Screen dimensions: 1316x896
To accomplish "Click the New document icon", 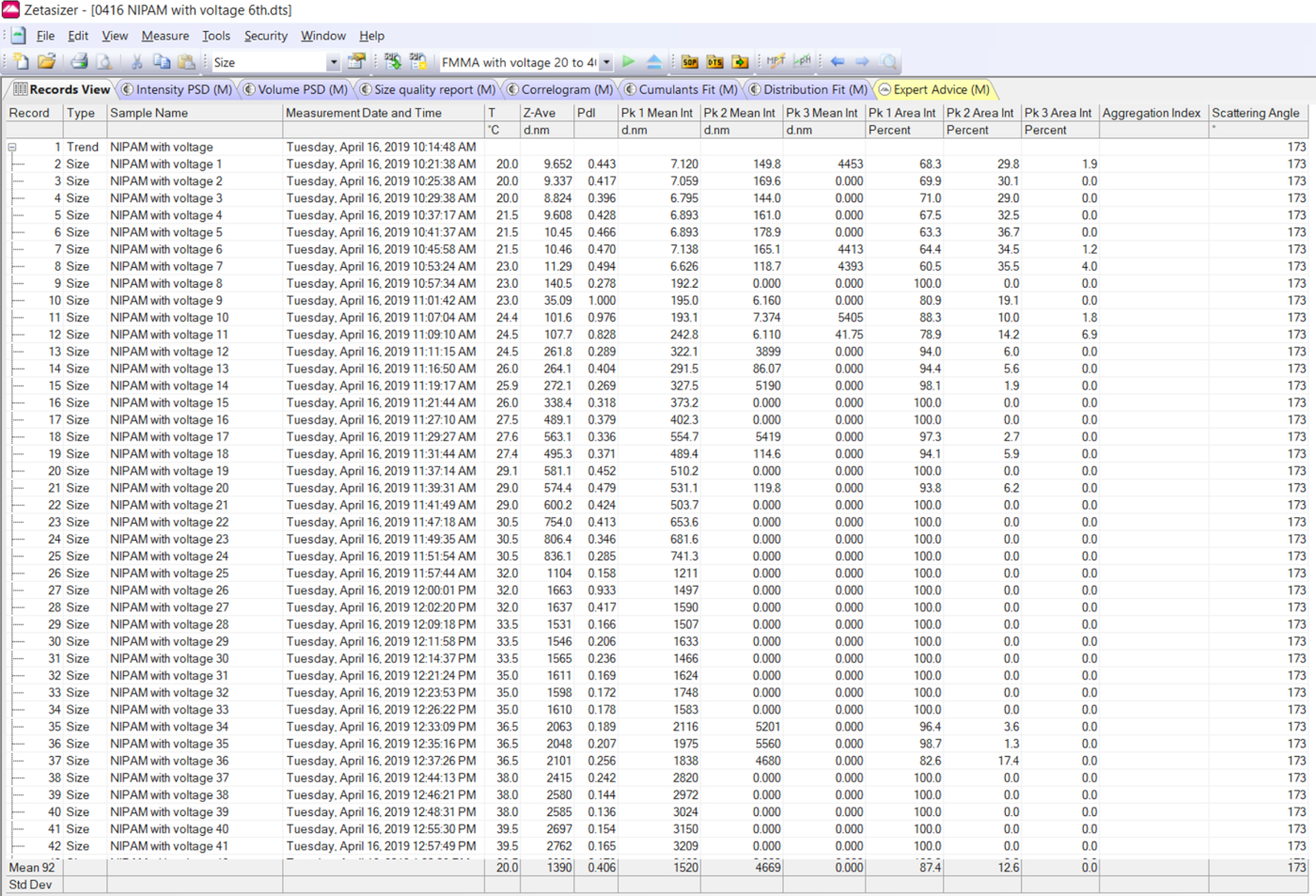I will 21,62.
